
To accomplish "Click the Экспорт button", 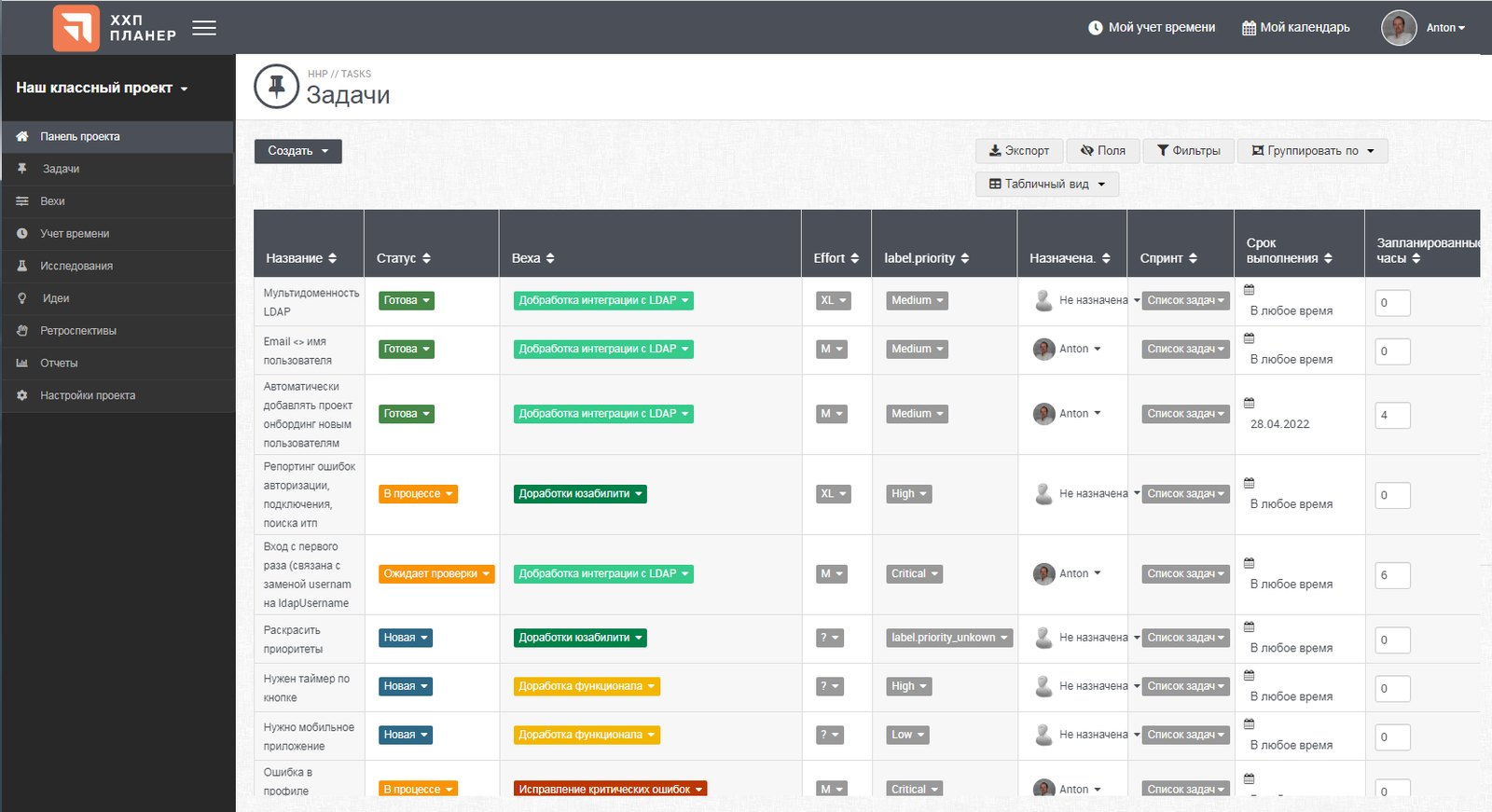I will [1019, 151].
